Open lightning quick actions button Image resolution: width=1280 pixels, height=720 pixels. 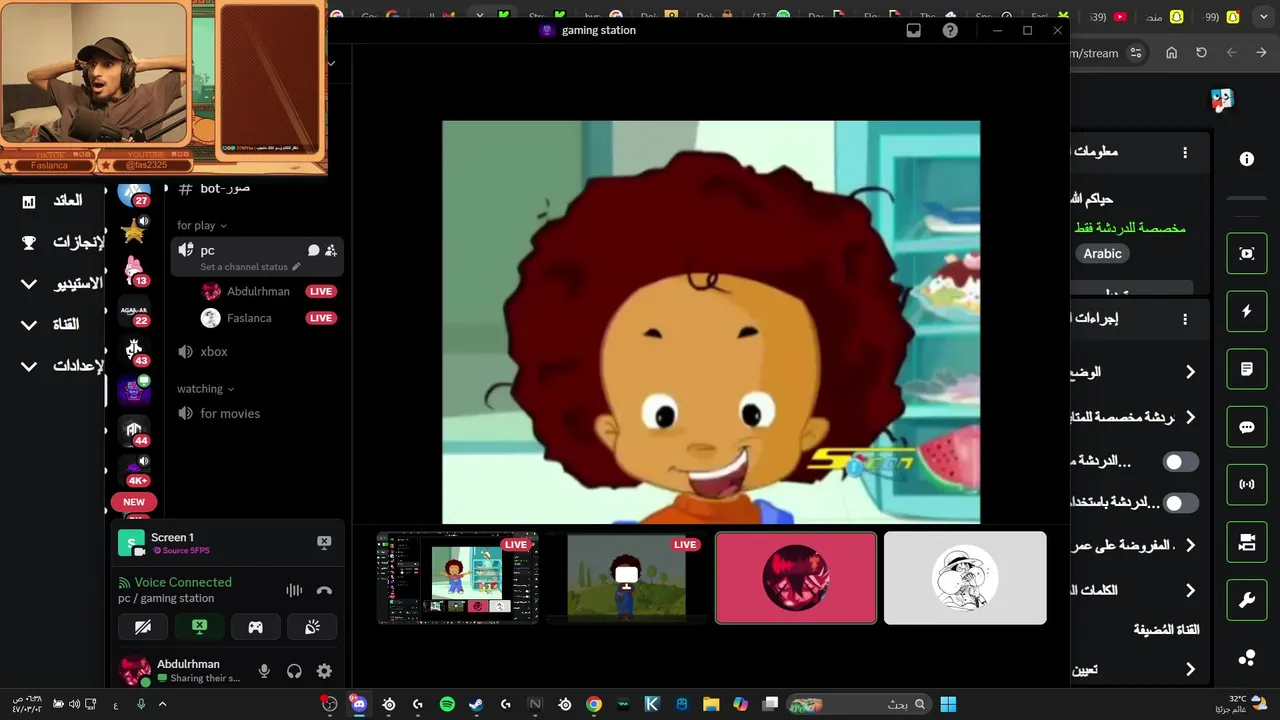pos(1247,311)
